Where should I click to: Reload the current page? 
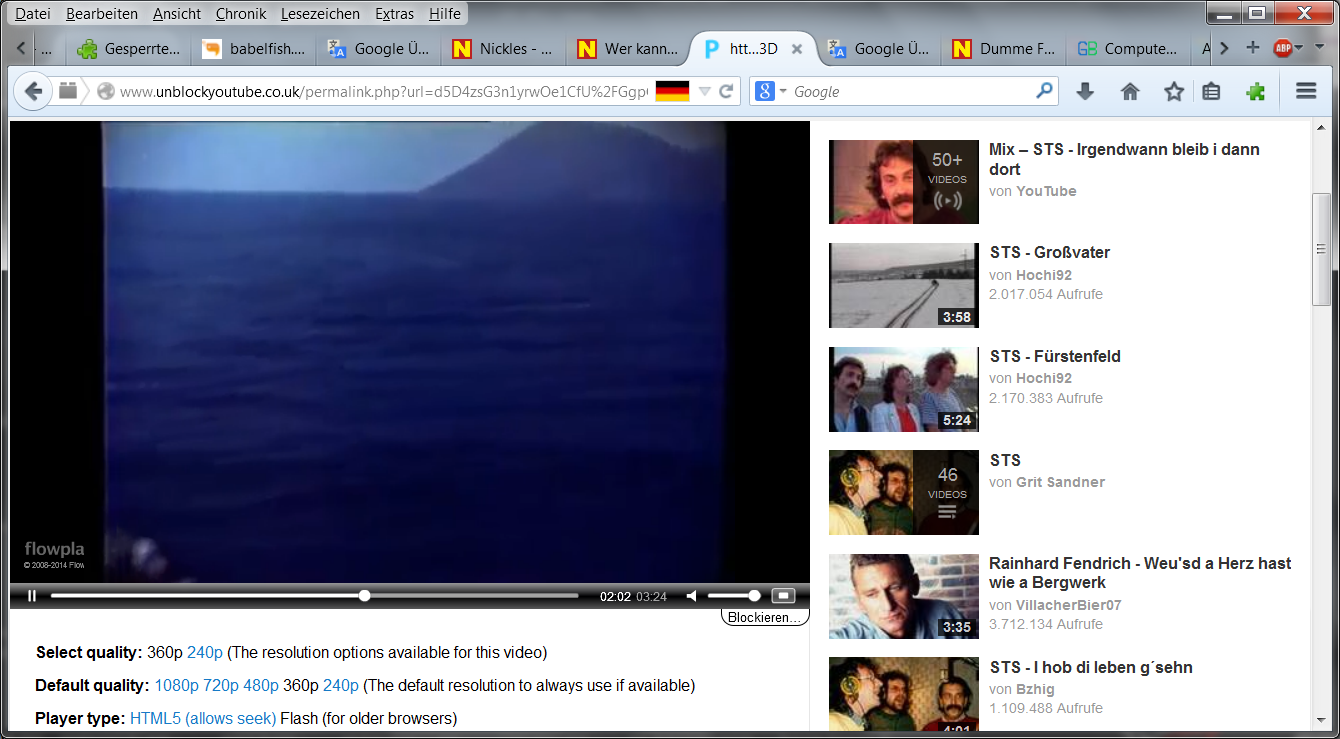tap(727, 91)
